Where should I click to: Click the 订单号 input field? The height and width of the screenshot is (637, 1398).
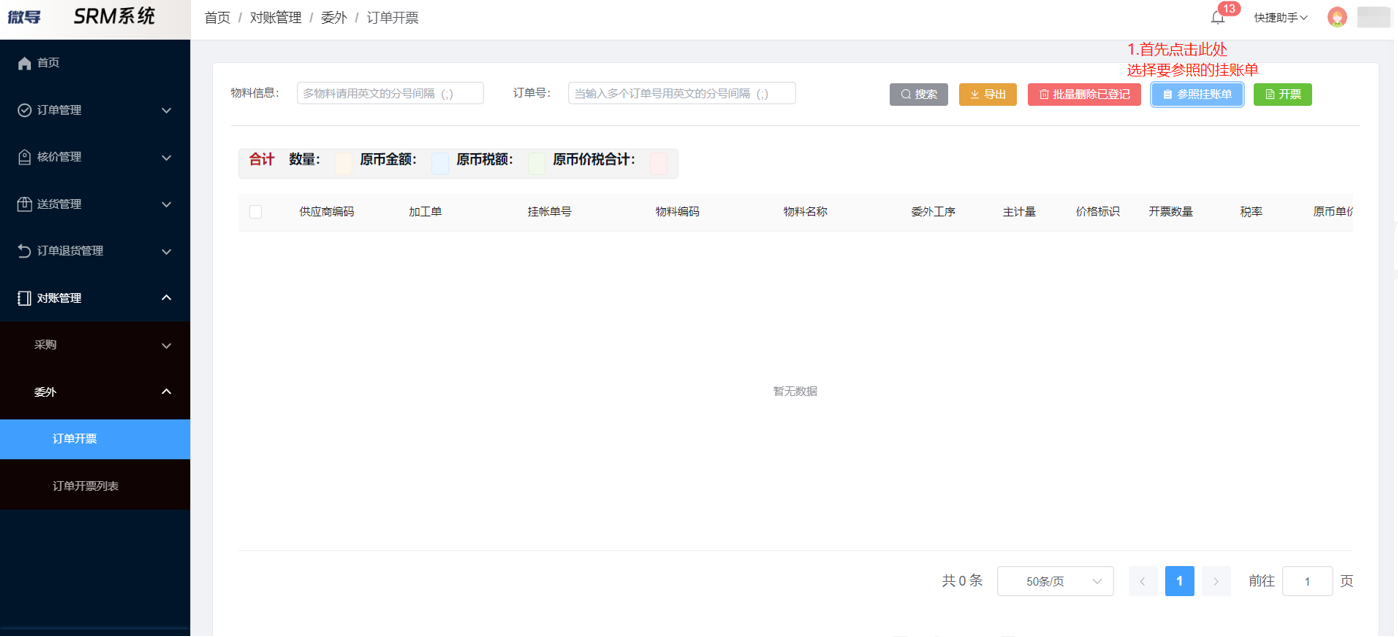pos(681,93)
